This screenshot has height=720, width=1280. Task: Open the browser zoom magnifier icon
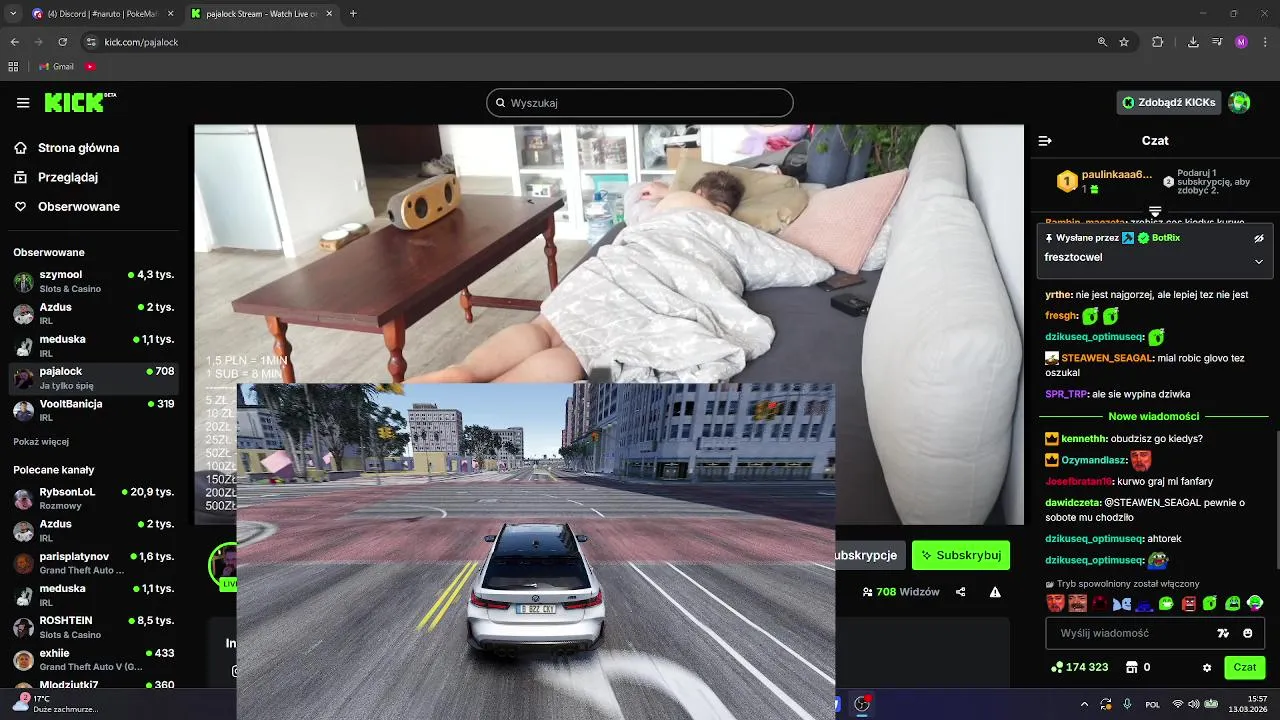point(1102,42)
